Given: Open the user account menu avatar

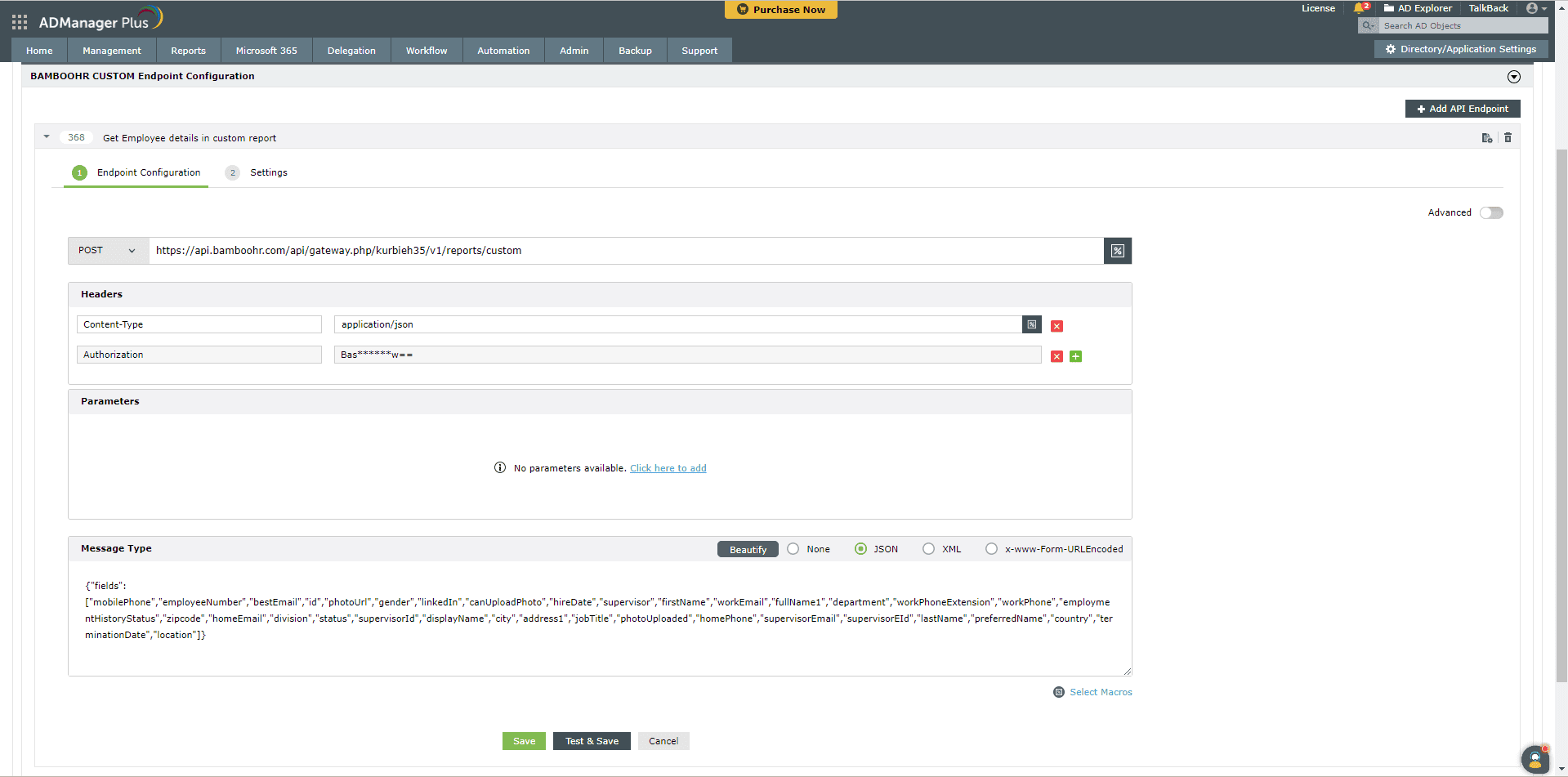Looking at the screenshot, I should [x=1536, y=8].
